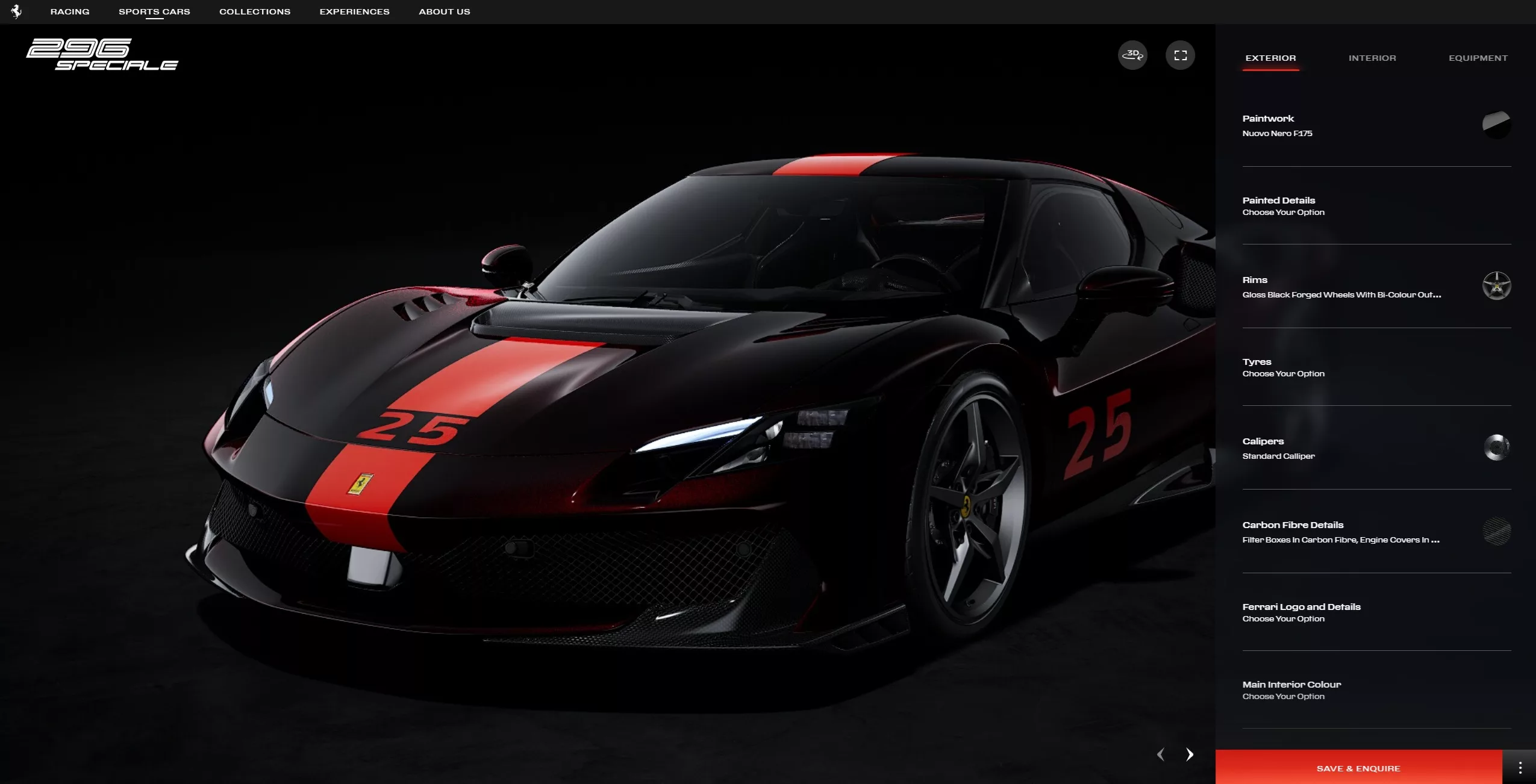Open the Racing menu
Image resolution: width=1536 pixels, height=784 pixels.
pos(70,11)
